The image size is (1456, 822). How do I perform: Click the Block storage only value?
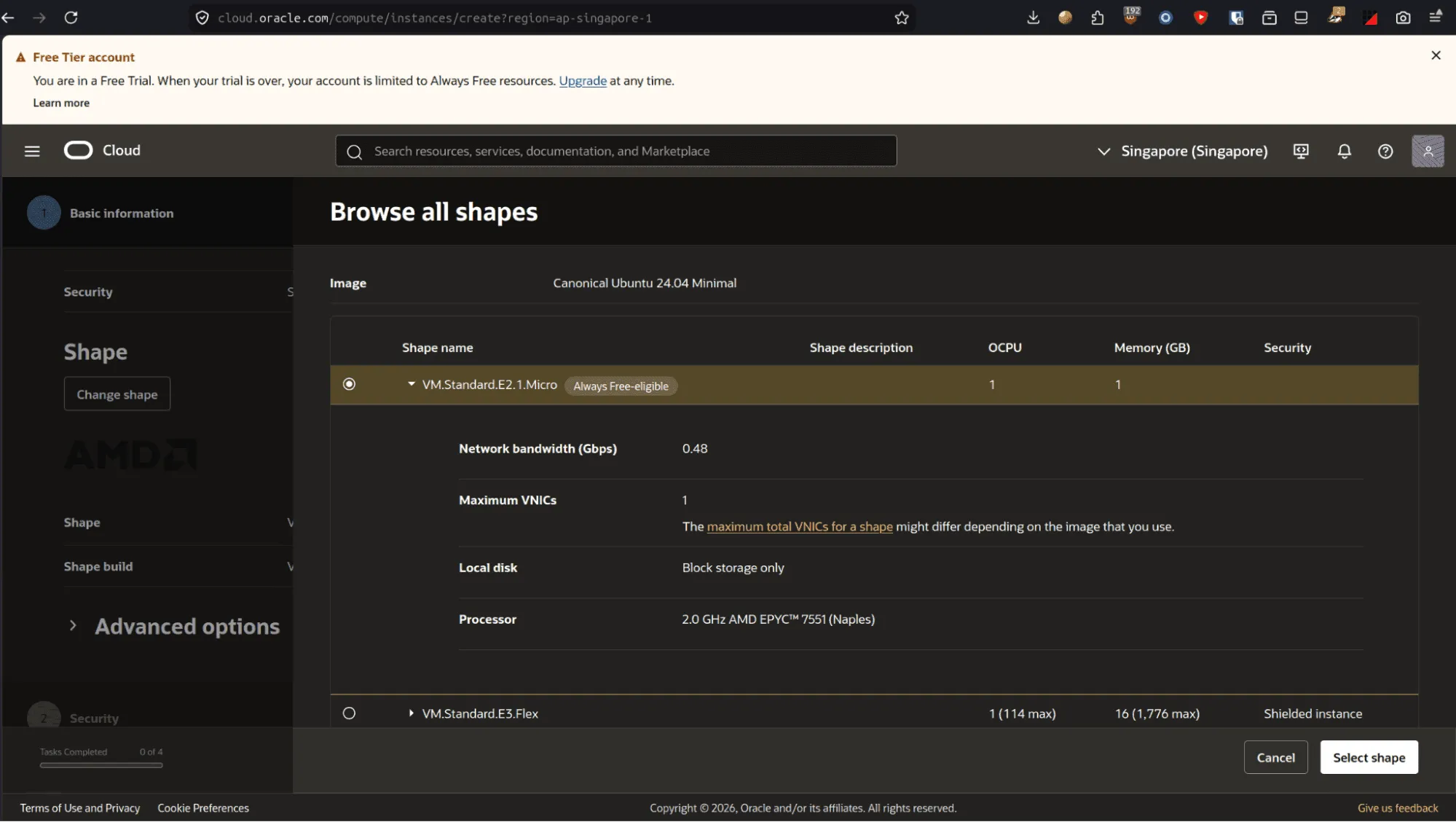[733, 568]
